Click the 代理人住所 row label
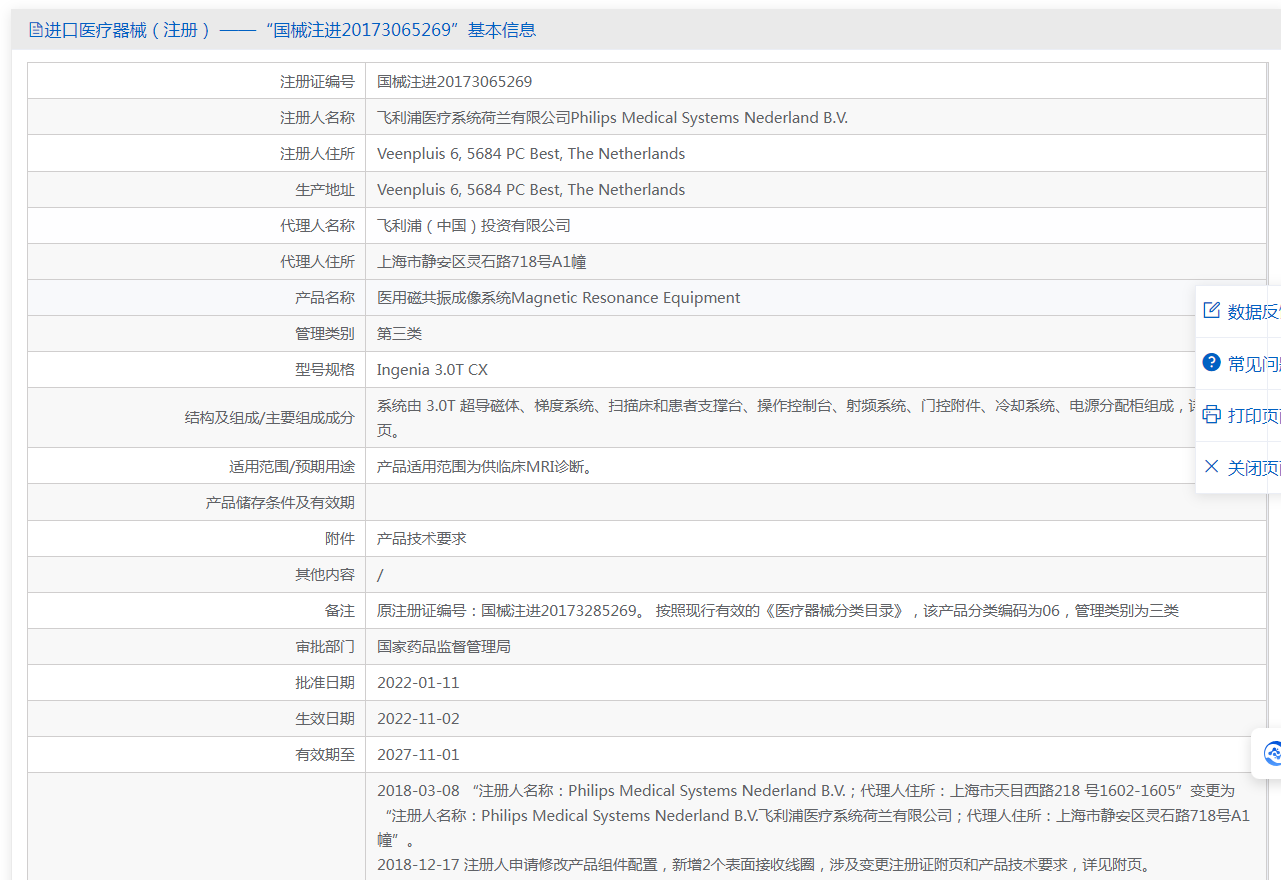 [x=317, y=261]
